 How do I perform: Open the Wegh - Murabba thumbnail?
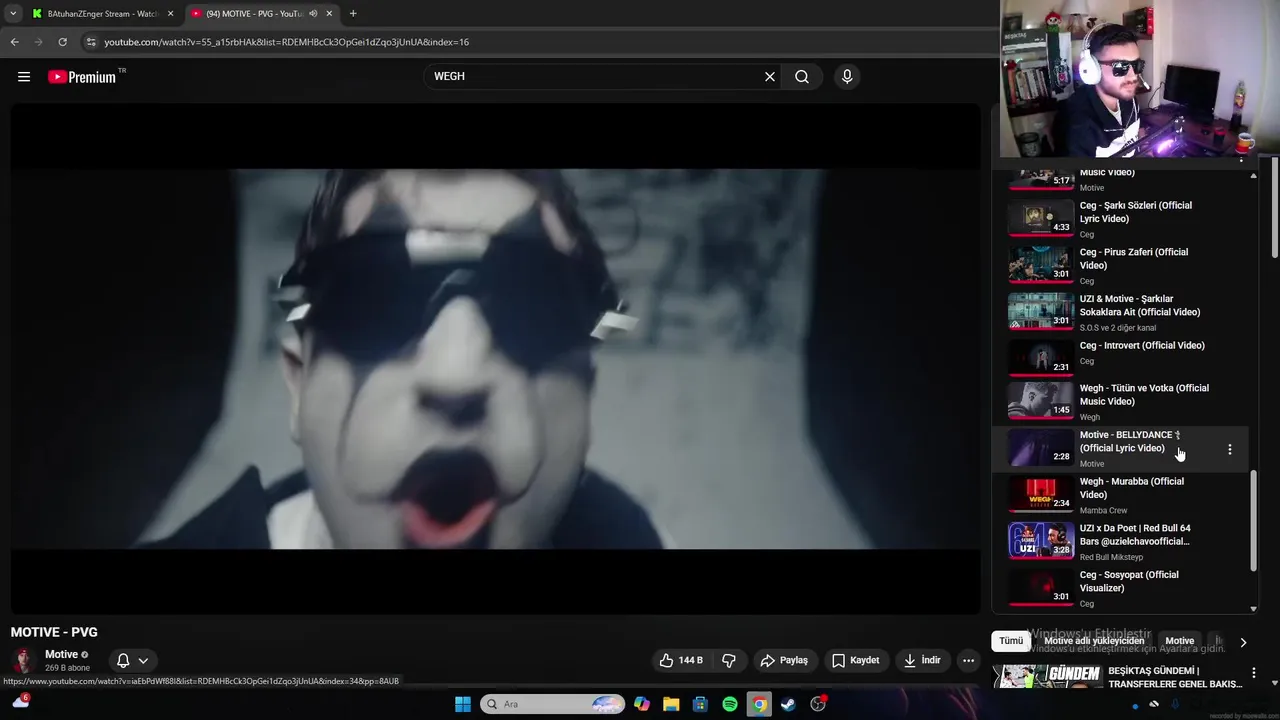[x=1040, y=495]
